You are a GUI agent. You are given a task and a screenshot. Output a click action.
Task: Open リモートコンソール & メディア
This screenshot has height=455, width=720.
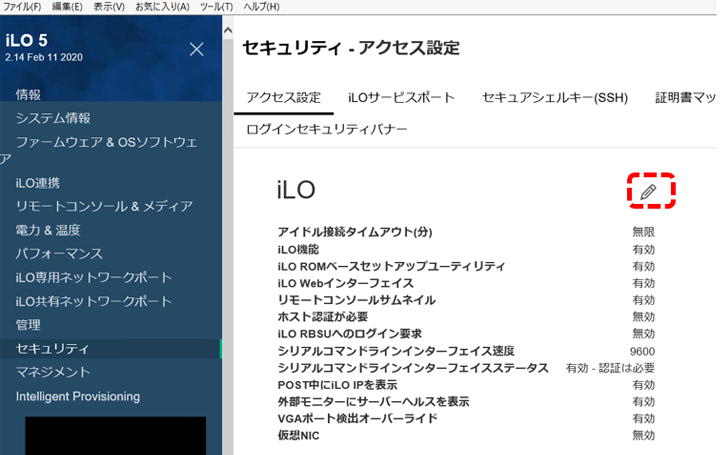[x=104, y=207]
